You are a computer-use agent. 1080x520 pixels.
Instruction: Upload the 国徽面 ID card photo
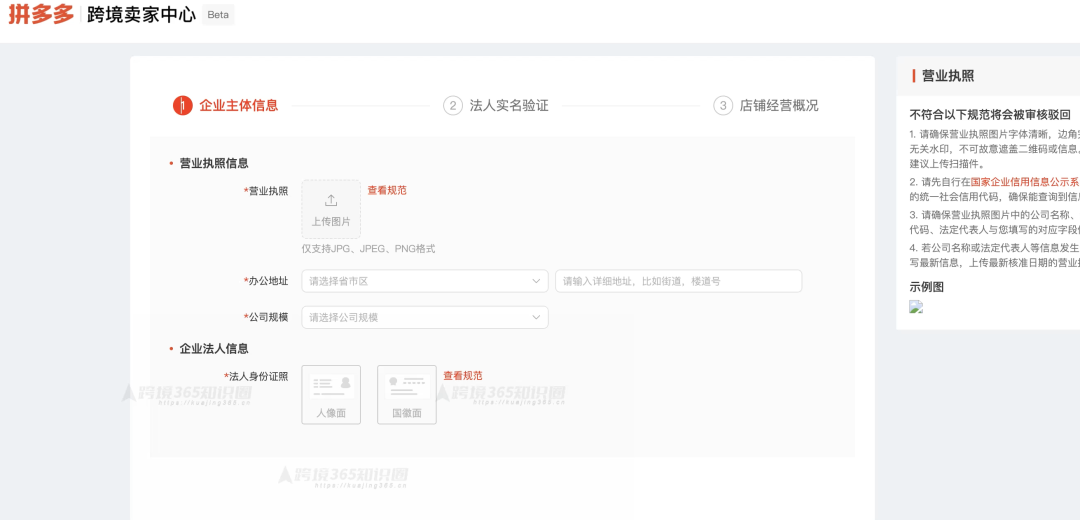click(x=407, y=395)
